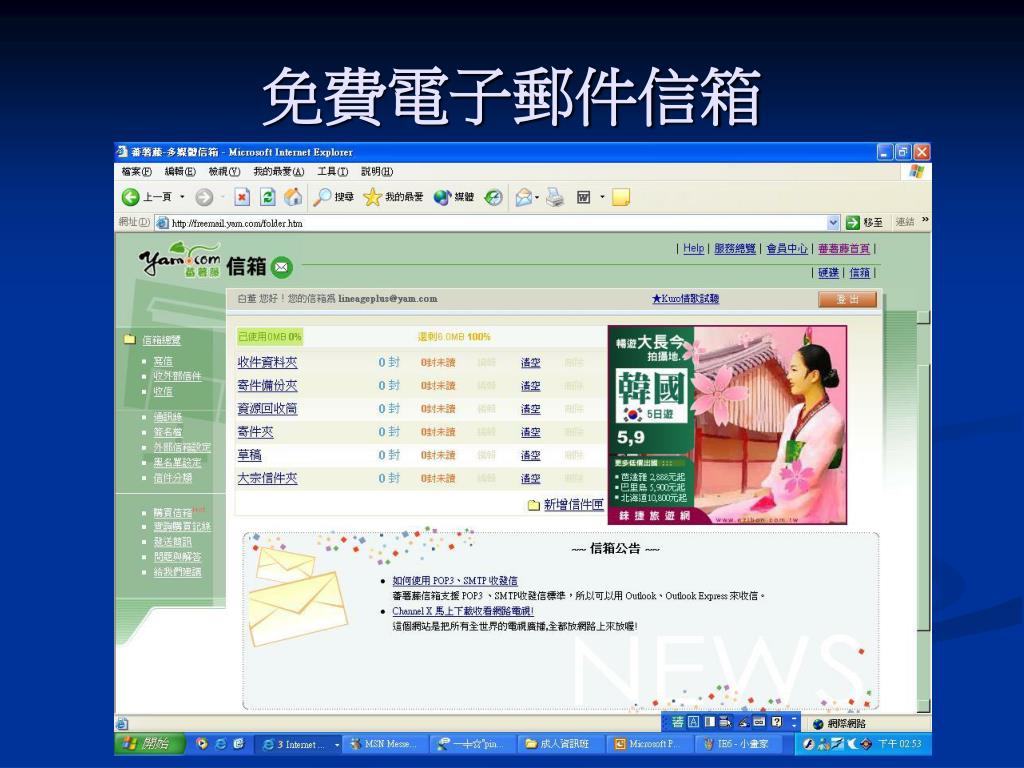Click the Home icon in IE toolbar
The width and height of the screenshot is (1024, 768).
tap(293, 197)
